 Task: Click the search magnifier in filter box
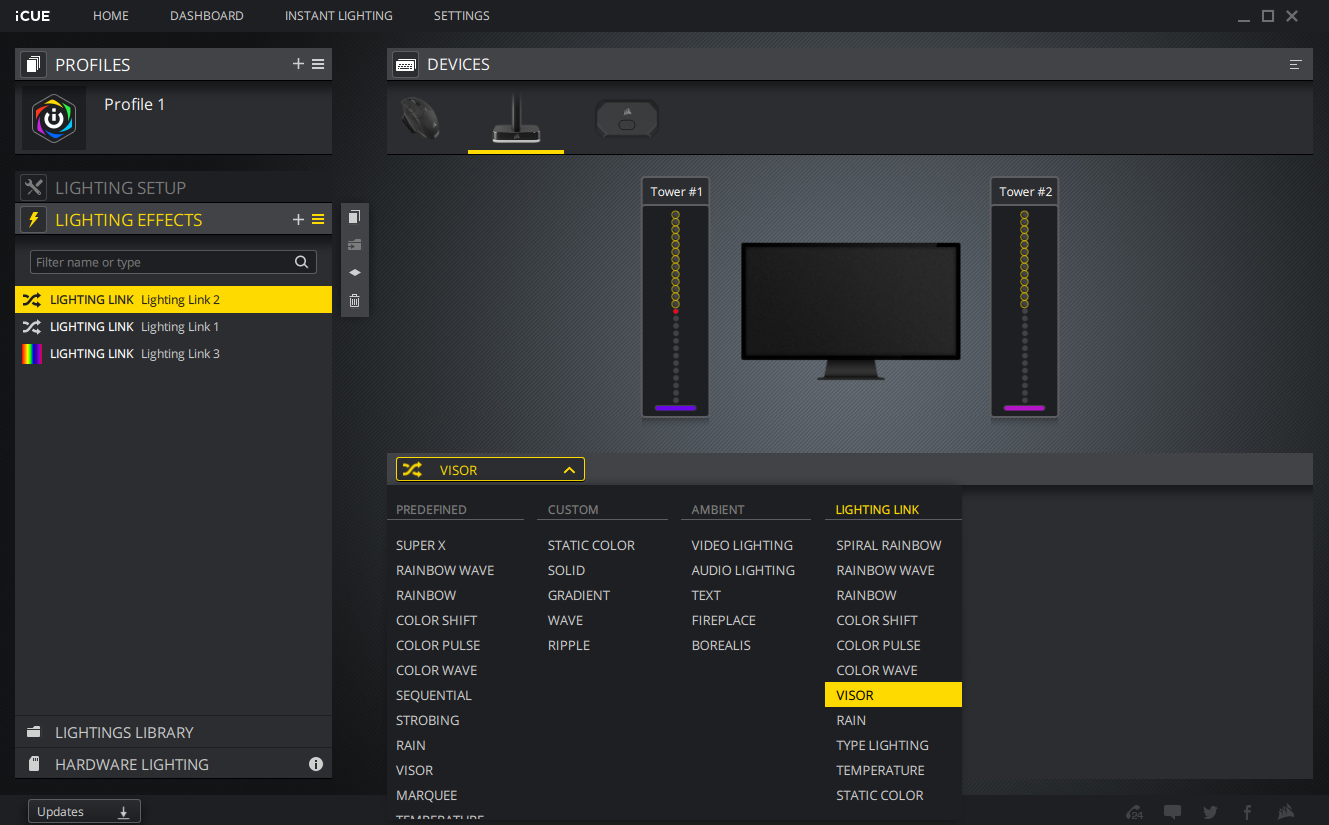pos(301,262)
